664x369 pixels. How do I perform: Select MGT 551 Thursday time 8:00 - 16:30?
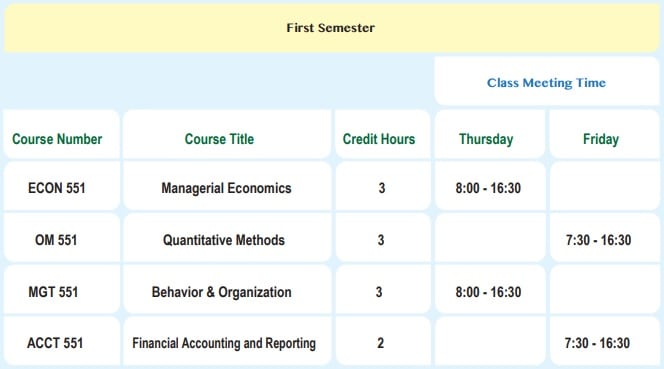(x=488, y=292)
